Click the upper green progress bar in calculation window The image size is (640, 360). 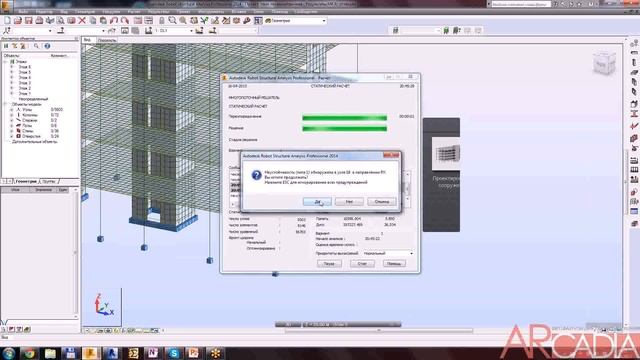344,118
